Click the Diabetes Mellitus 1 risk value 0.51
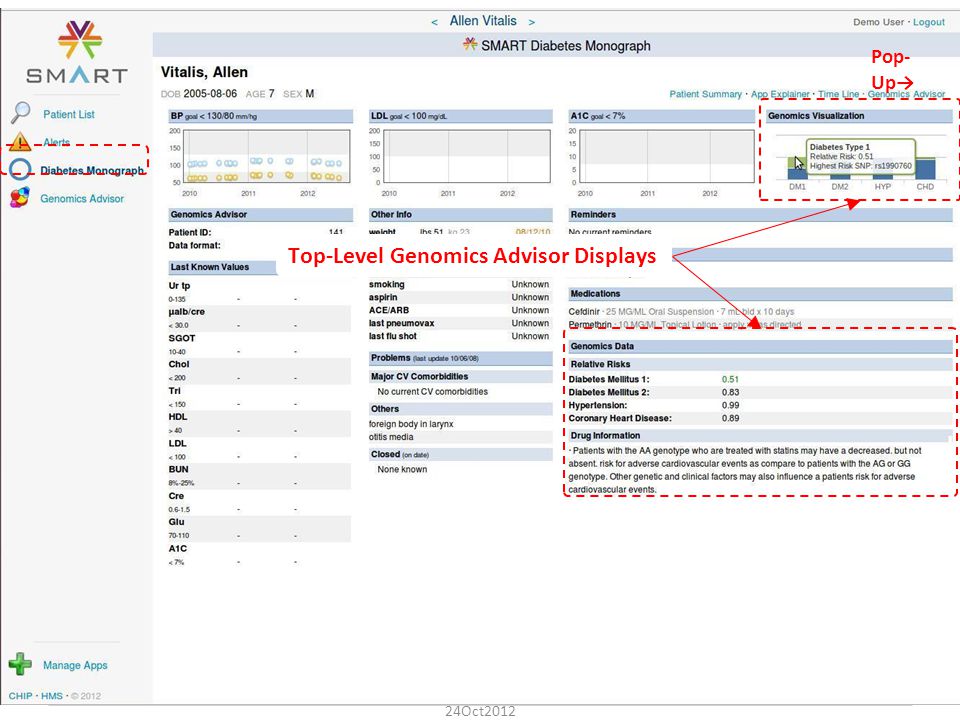Image resolution: width=960 pixels, height=720 pixels. click(730, 379)
